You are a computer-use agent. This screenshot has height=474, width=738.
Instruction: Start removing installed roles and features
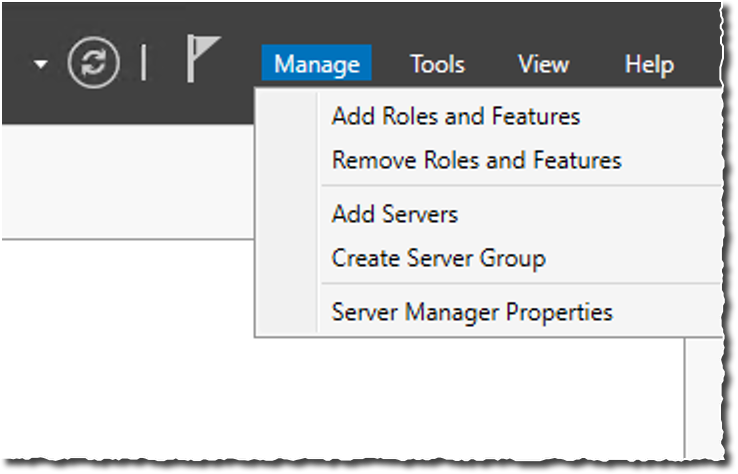click(476, 160)
